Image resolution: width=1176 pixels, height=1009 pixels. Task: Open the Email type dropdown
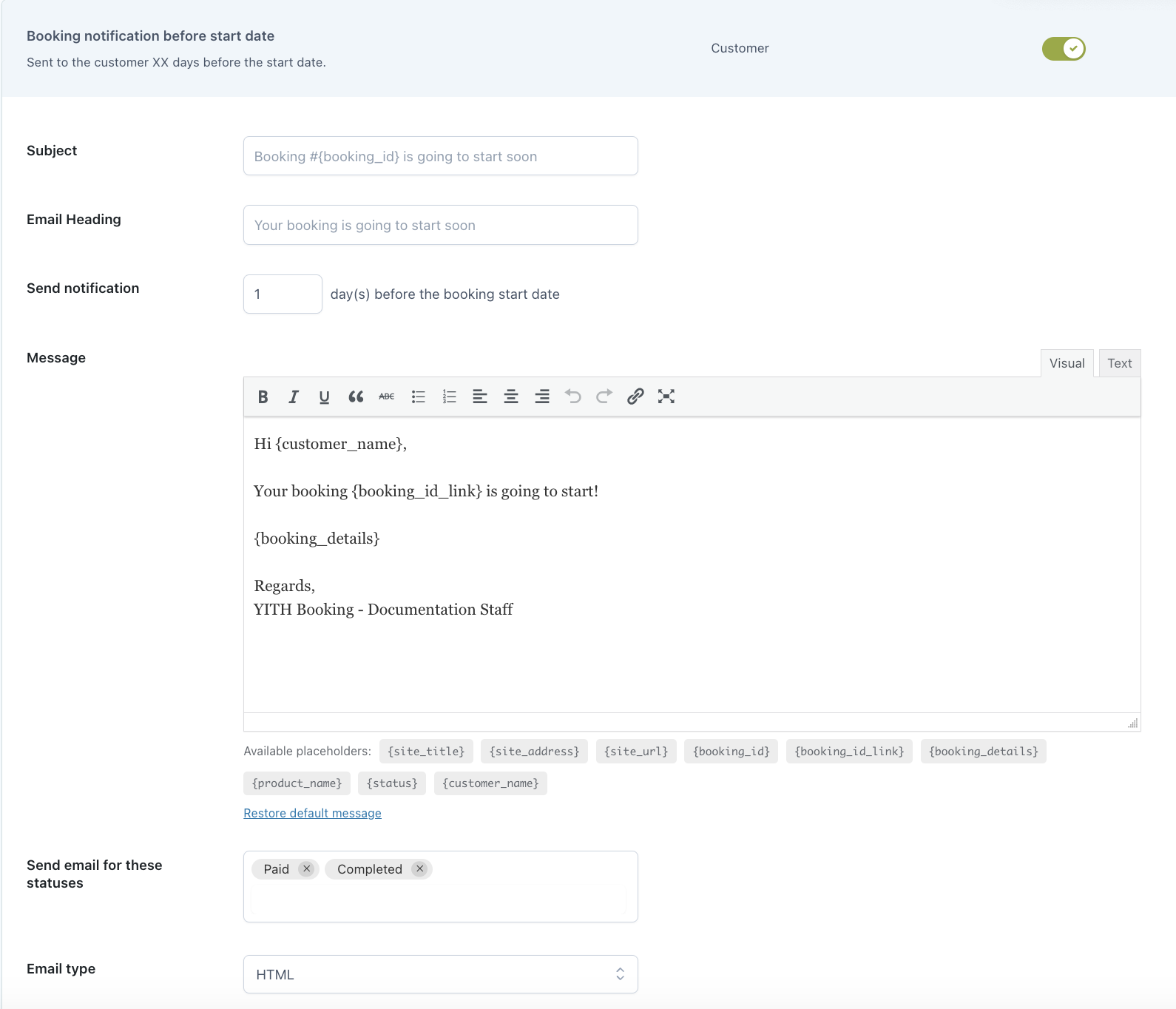coord(440,974)
